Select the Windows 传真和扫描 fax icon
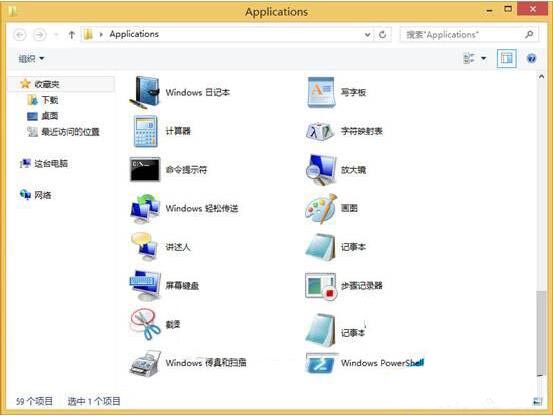The image size is (553, 416). click(x=145, y=363)
